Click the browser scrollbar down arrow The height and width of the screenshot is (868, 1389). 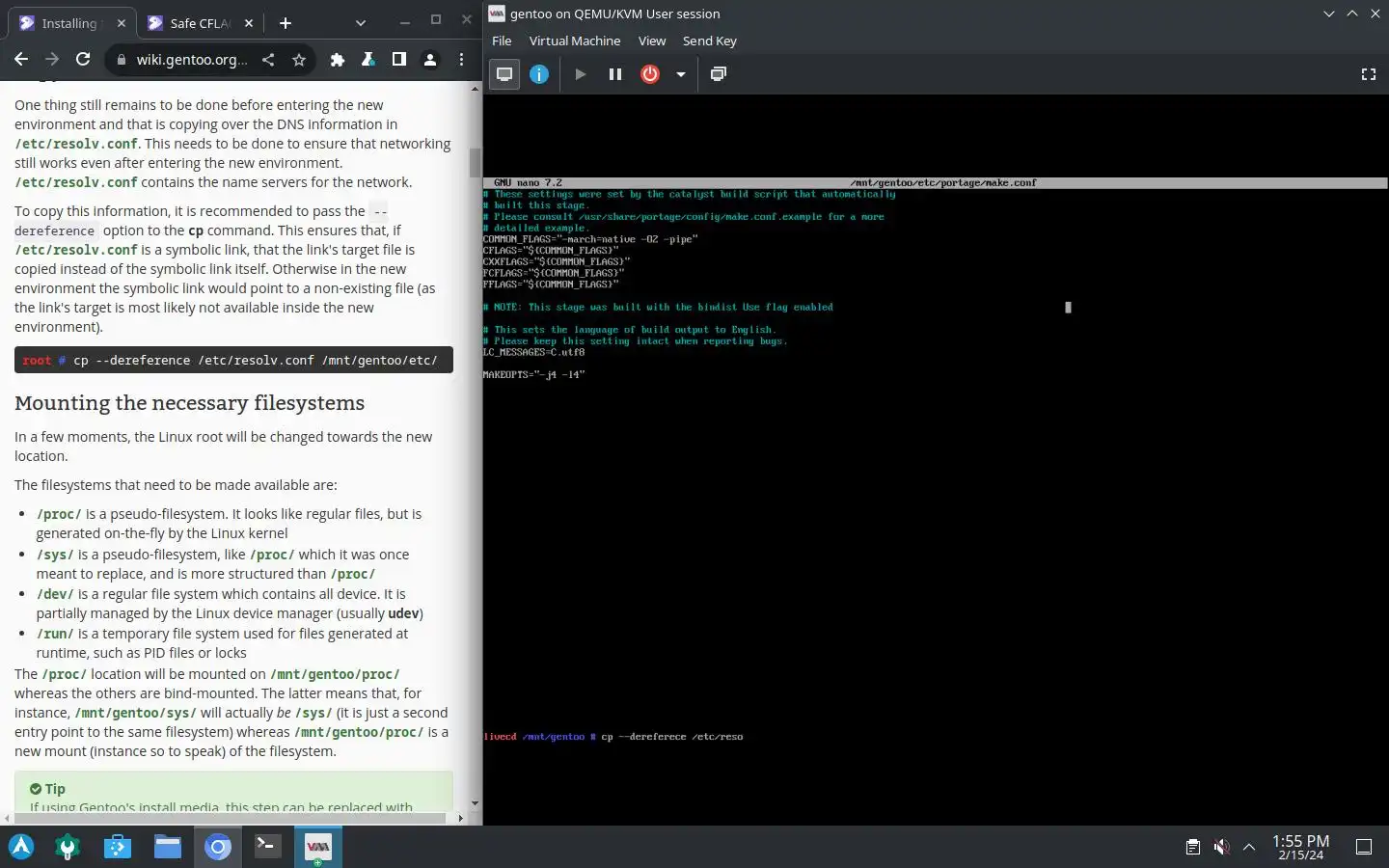(x=475, y=803)
